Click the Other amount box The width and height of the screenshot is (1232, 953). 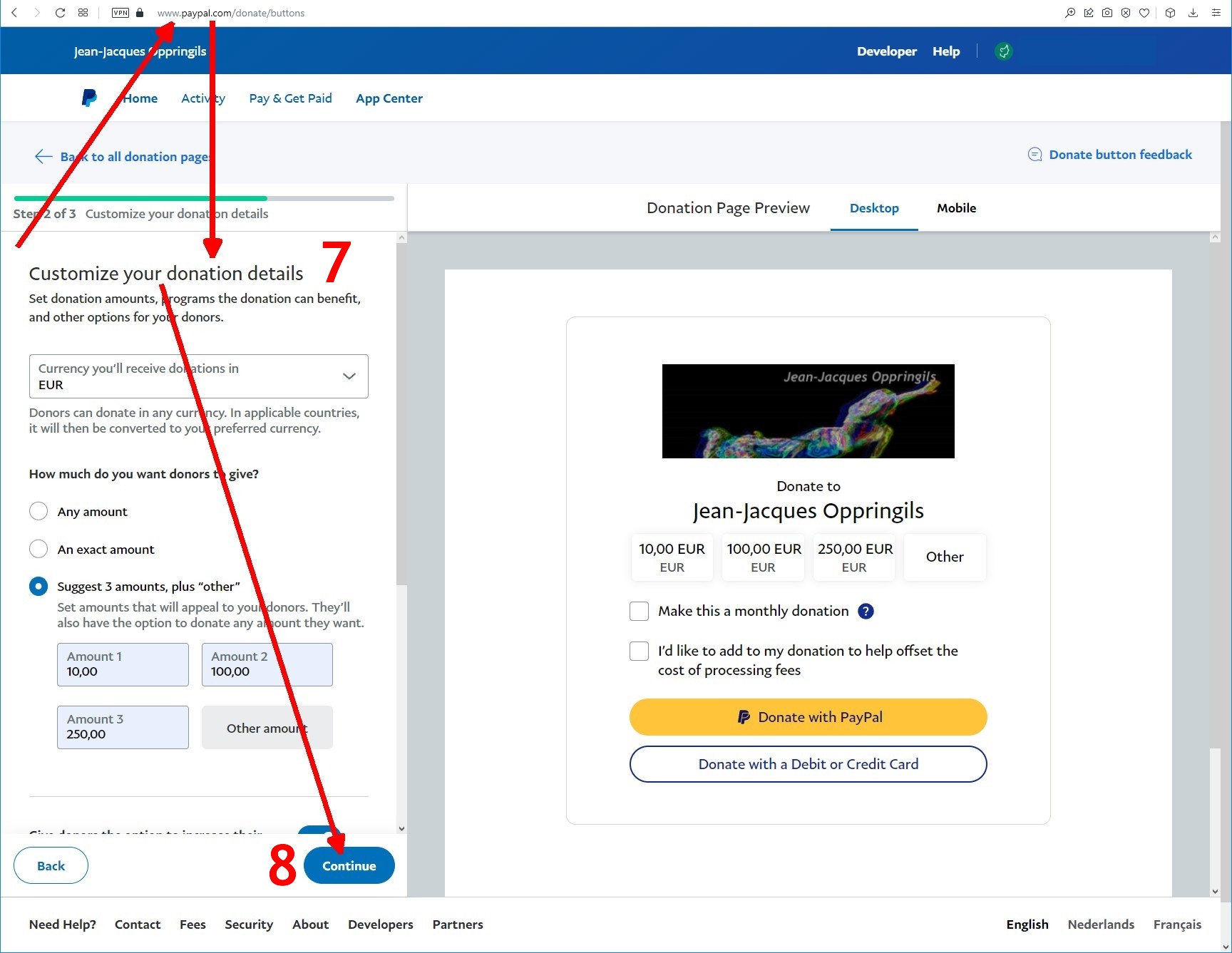tap(267, 727)
